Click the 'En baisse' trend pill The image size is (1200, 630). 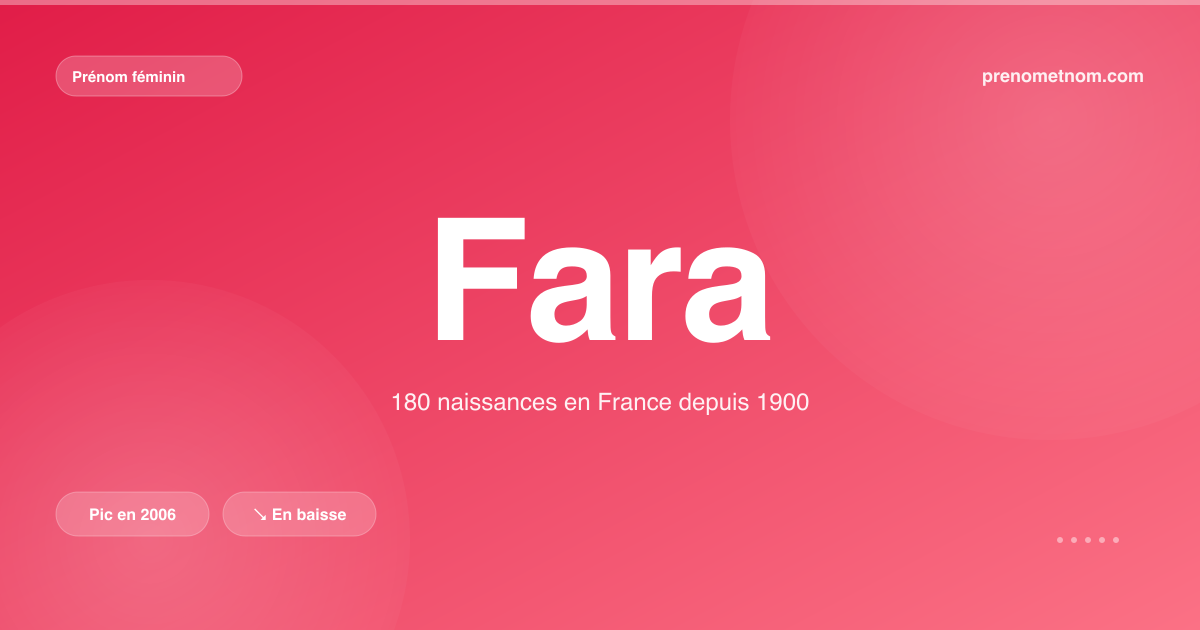299,514
